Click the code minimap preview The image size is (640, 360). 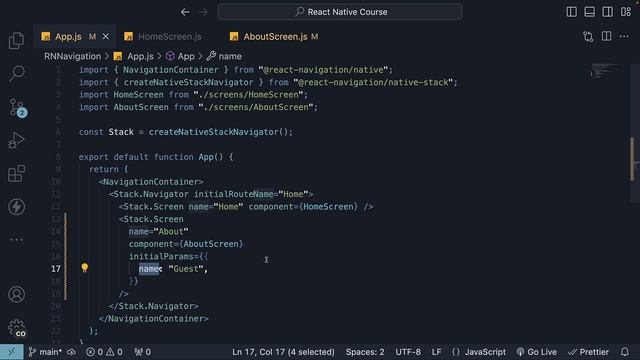pos(604,70)
